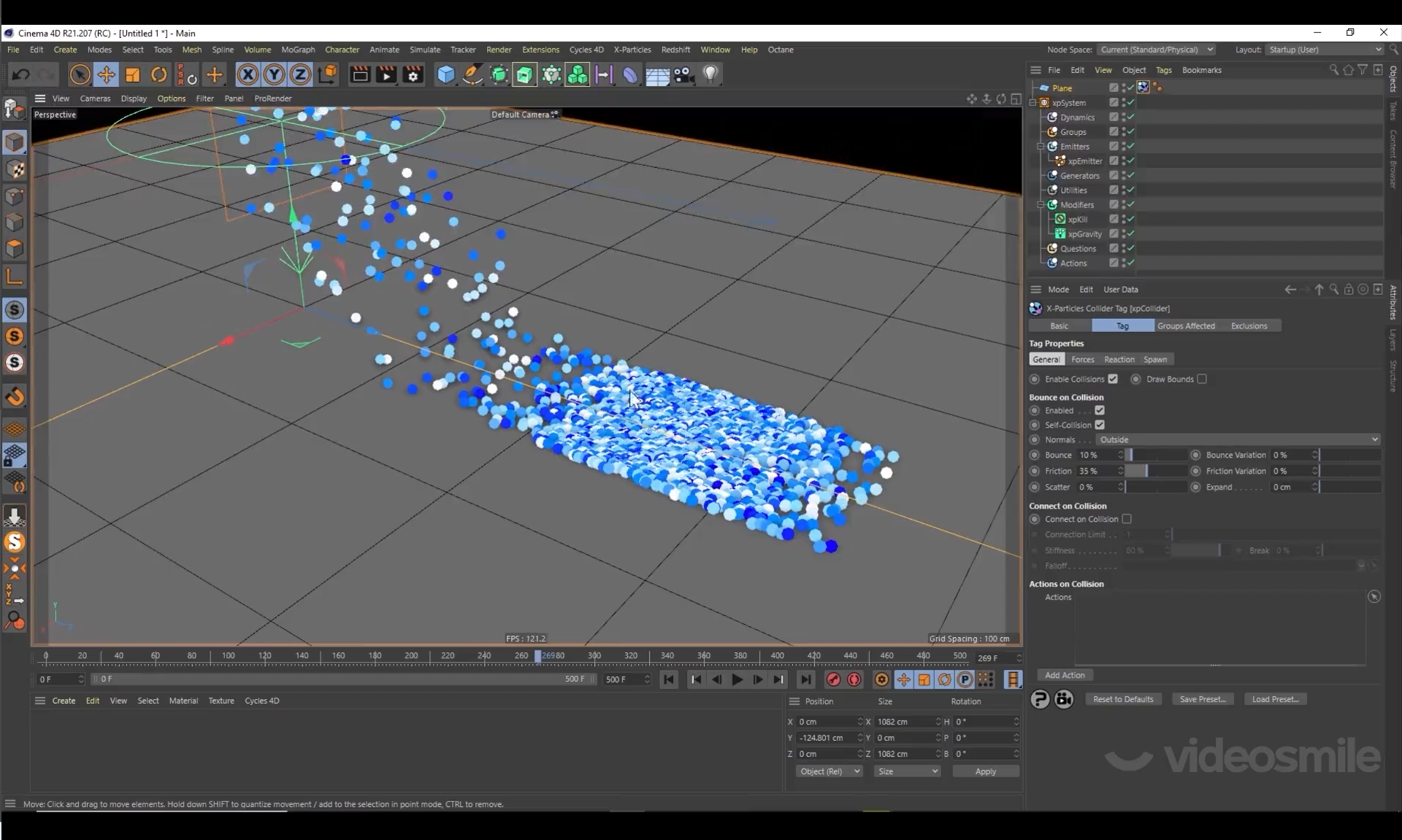Viewport: 1402px width, 840px height.
Task: Enable the Draw Bounds checkbox
Action: click(1202, 379)
